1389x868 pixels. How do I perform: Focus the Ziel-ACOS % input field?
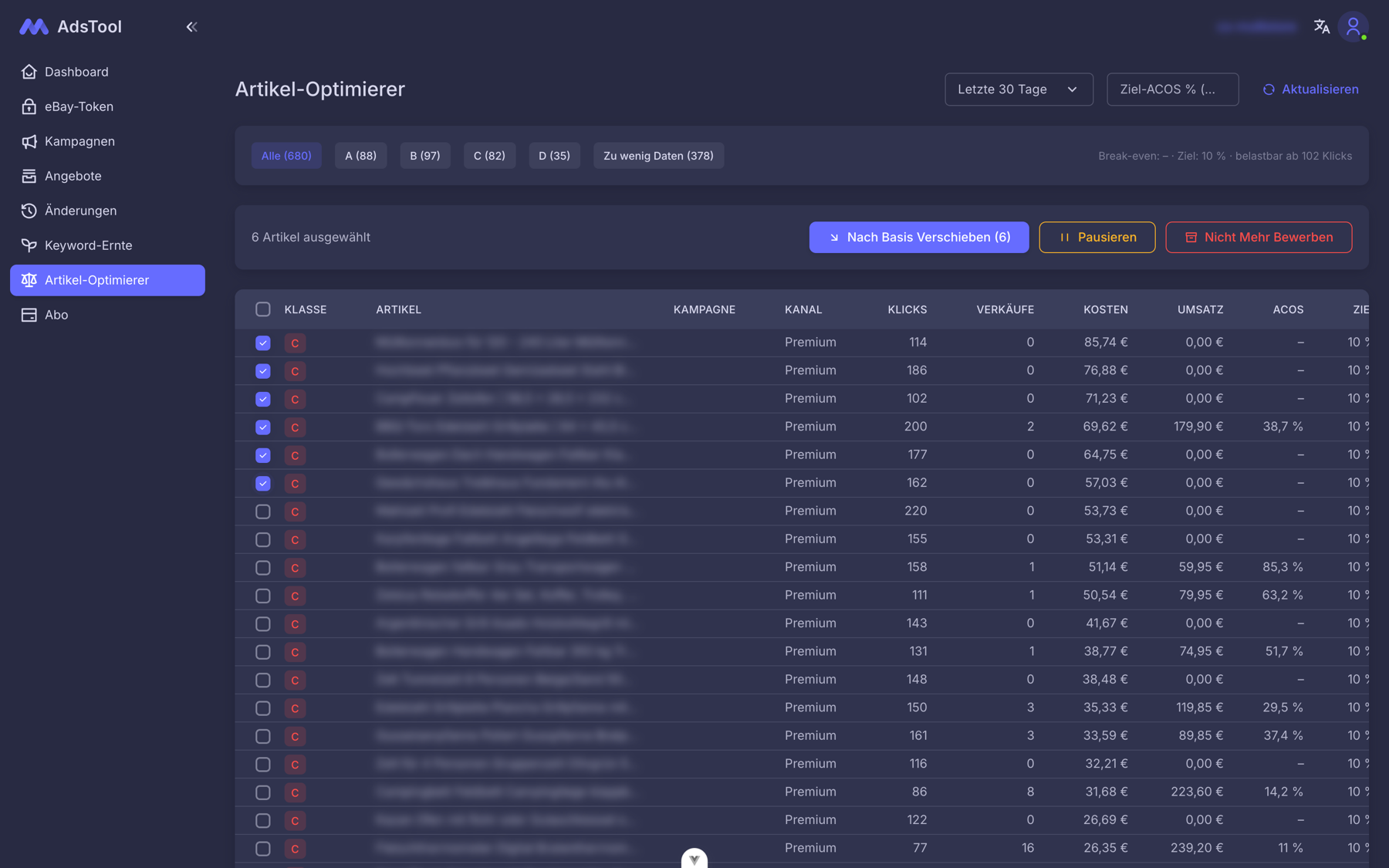pyautogui.click(x=1172, y=90)
